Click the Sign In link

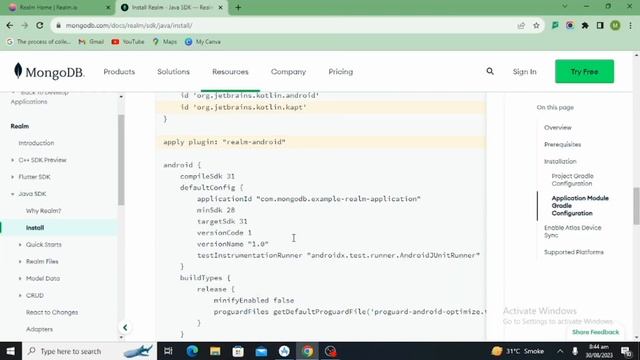tap(524, 72)
